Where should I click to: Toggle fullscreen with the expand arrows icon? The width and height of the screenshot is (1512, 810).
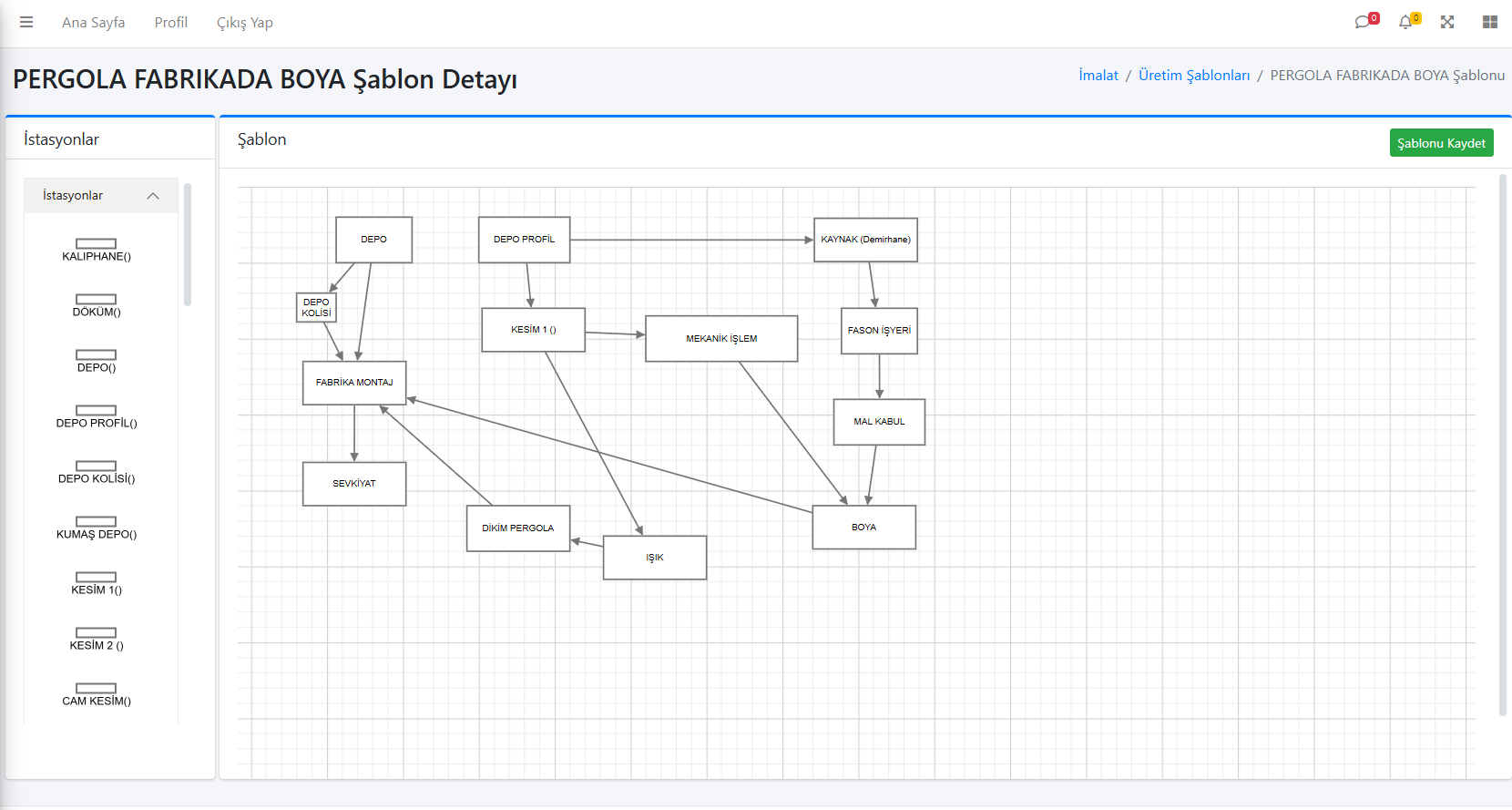click(x=1447, y=22)
